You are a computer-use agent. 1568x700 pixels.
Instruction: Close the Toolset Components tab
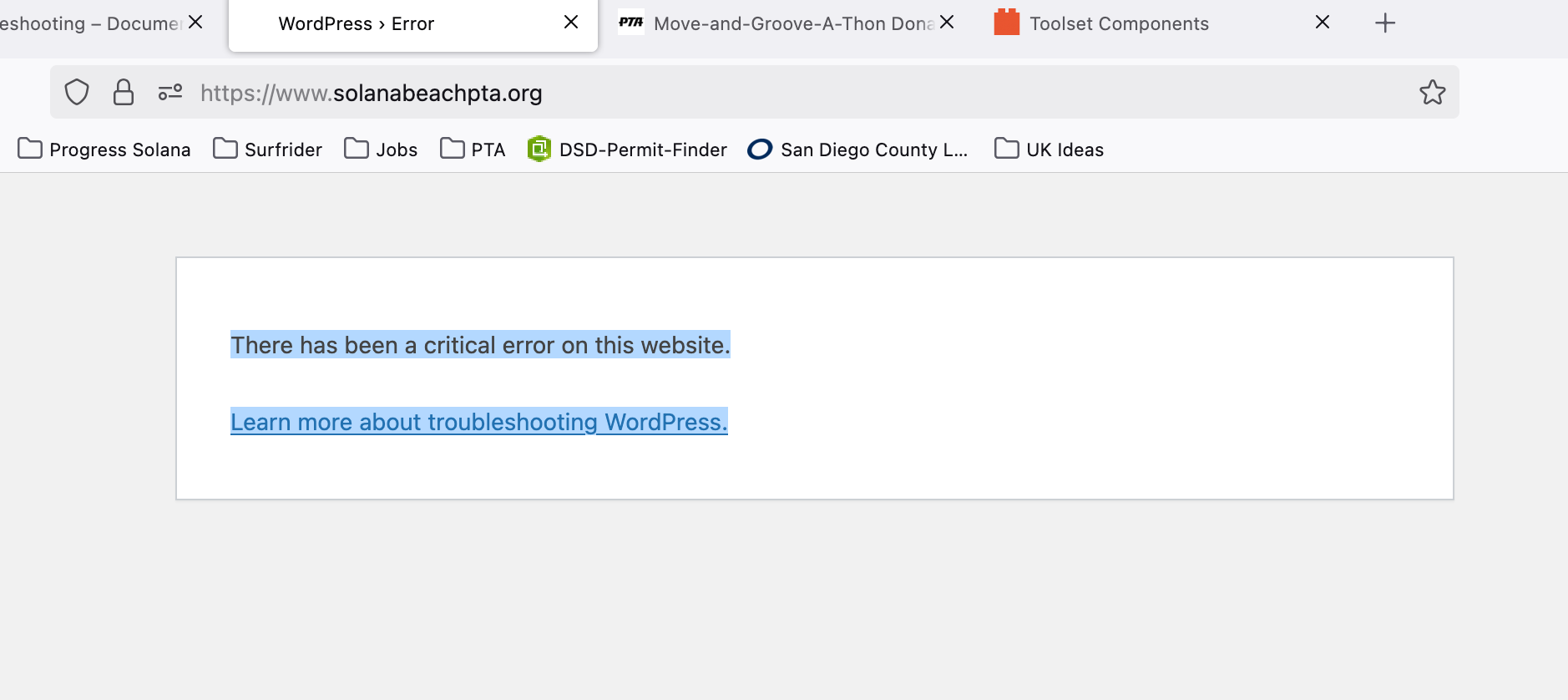click(x=1323, y=23)
